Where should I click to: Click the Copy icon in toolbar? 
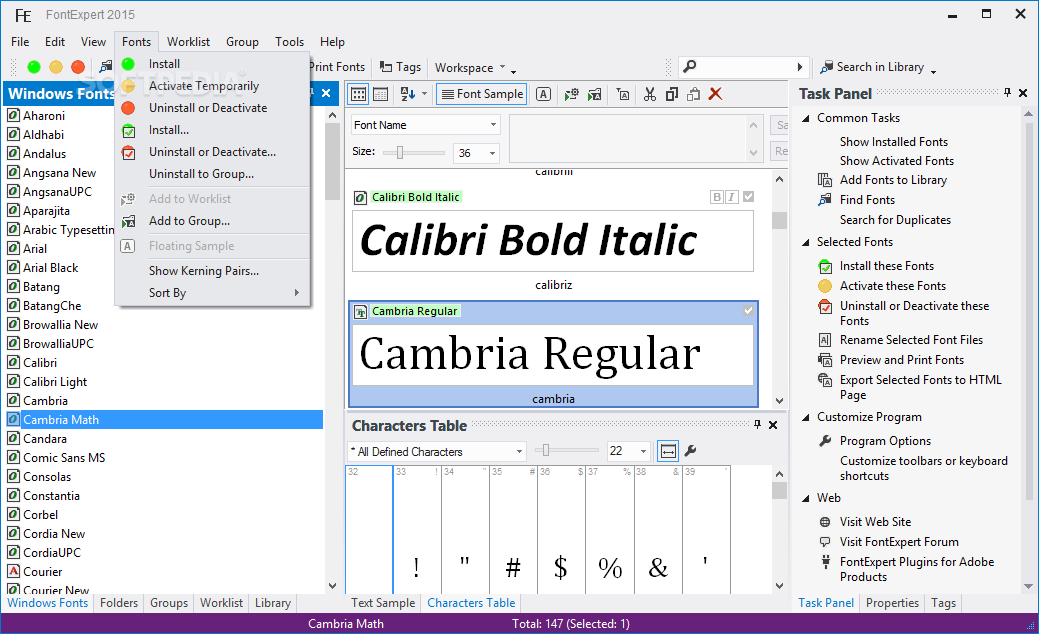[672, 94]
